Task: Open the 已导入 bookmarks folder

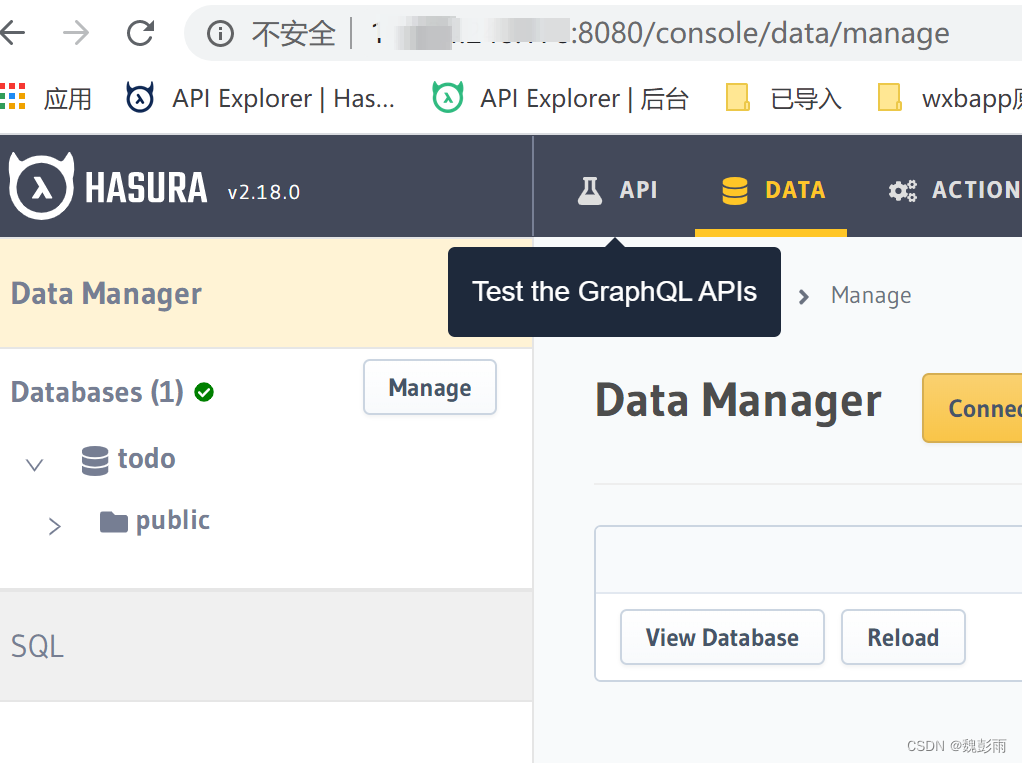Action: point(783,98)
